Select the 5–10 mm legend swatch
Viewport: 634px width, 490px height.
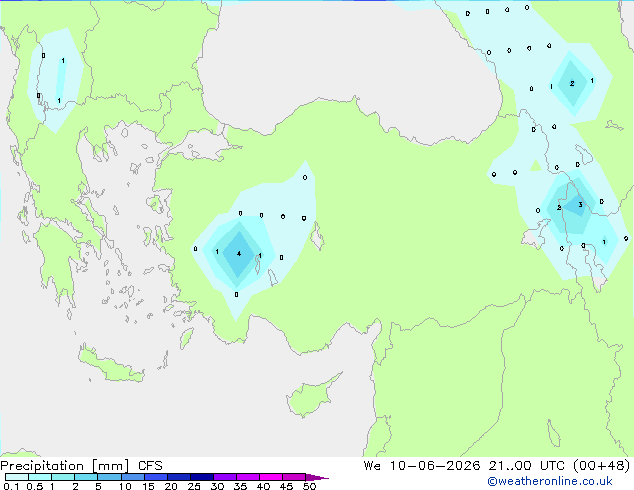pyautogui.click(x=109, y=477)
